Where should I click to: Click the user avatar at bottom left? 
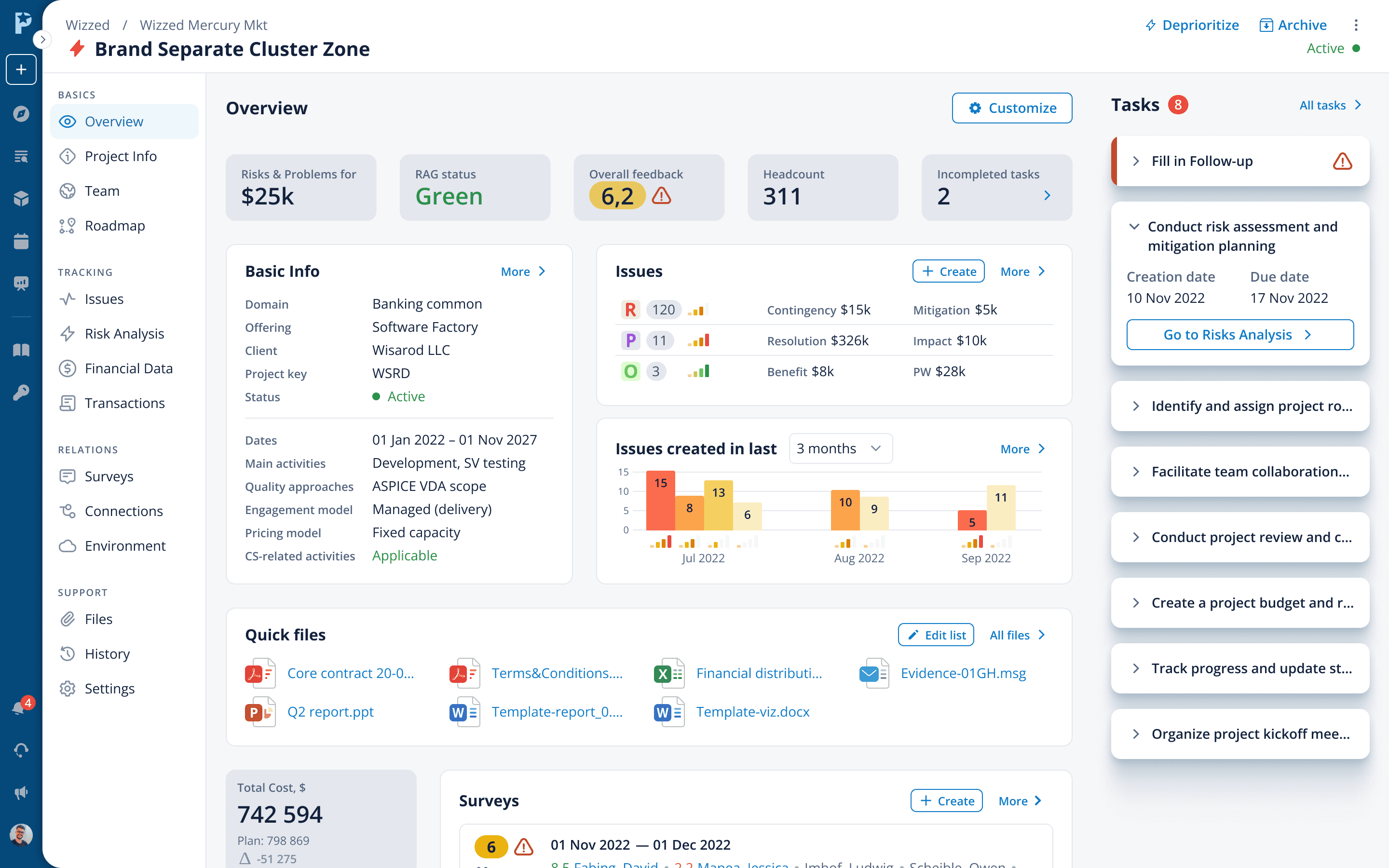pyautogui.click(x=21, y=835)
